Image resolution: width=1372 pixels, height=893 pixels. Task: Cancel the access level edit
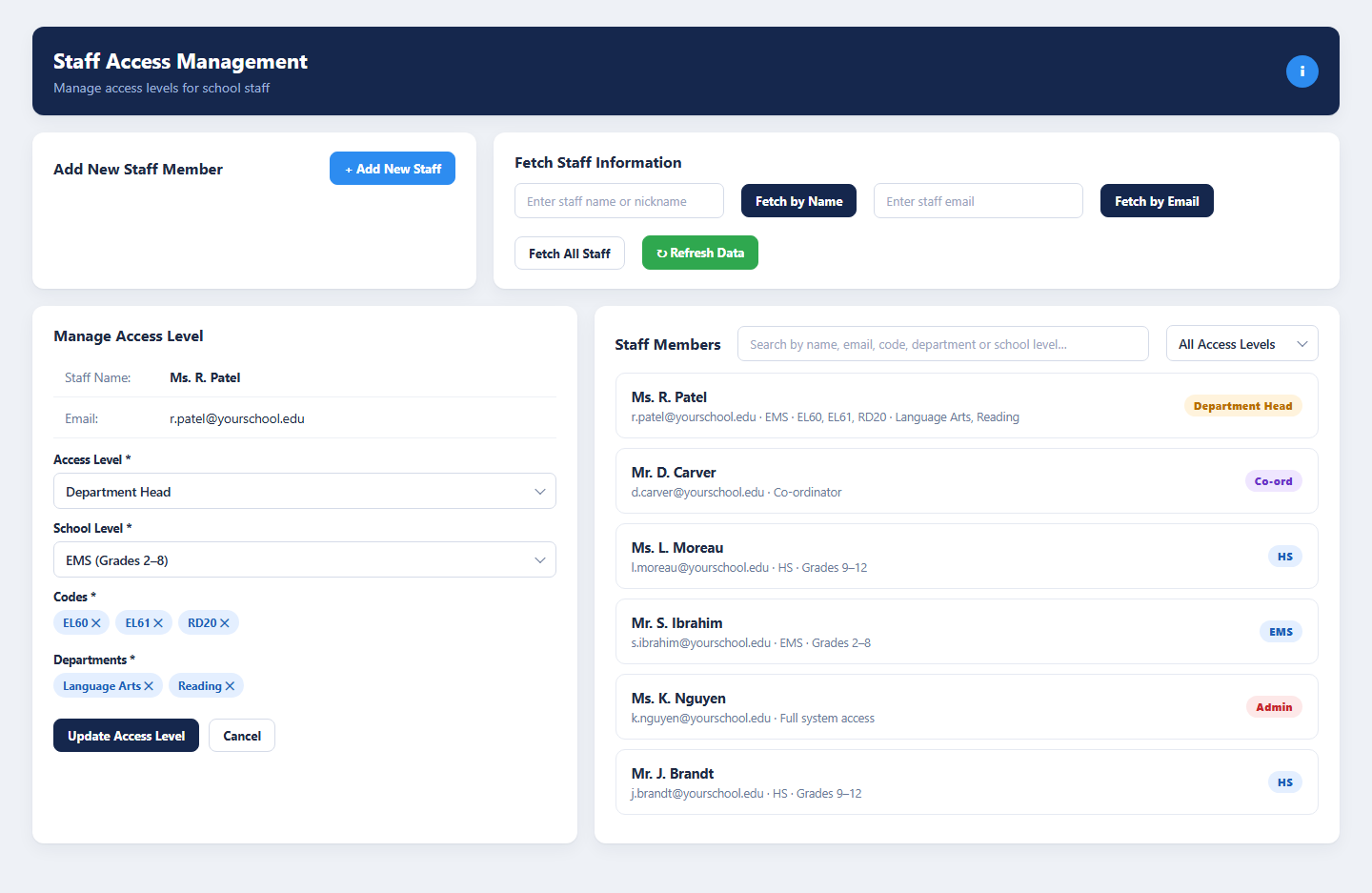coord(242,736)
